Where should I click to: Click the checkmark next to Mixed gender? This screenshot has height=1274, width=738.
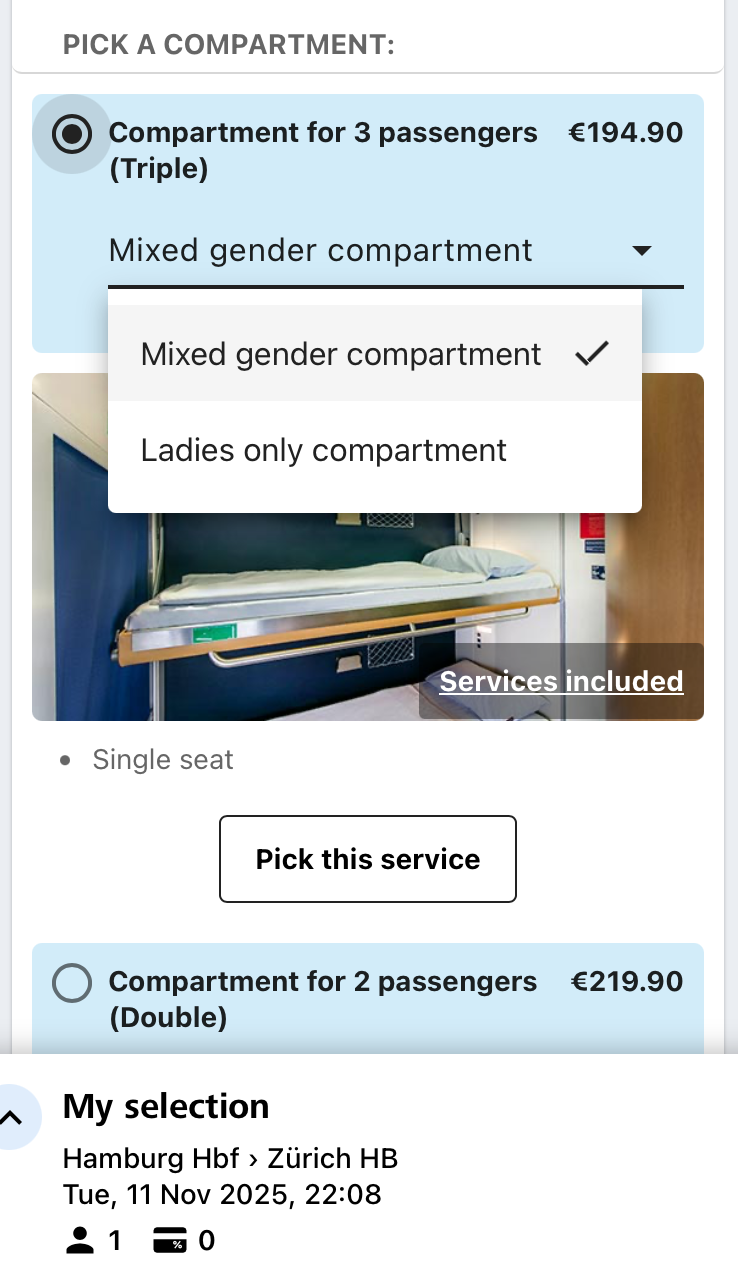coord(592,353)
